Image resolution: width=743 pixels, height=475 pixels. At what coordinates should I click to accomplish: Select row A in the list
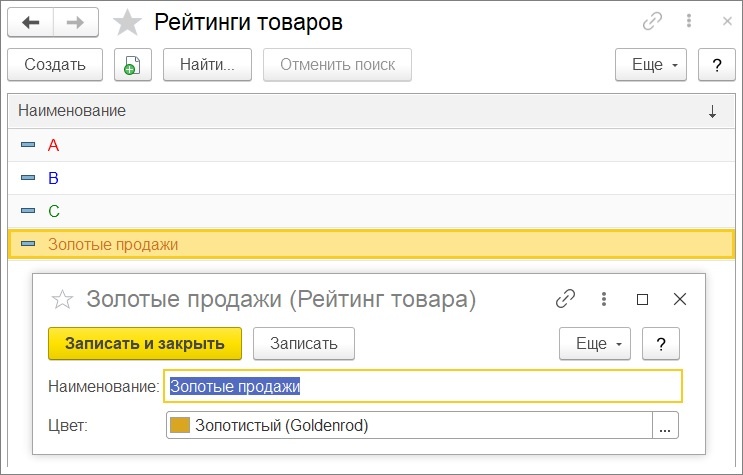tap(372, 145)
